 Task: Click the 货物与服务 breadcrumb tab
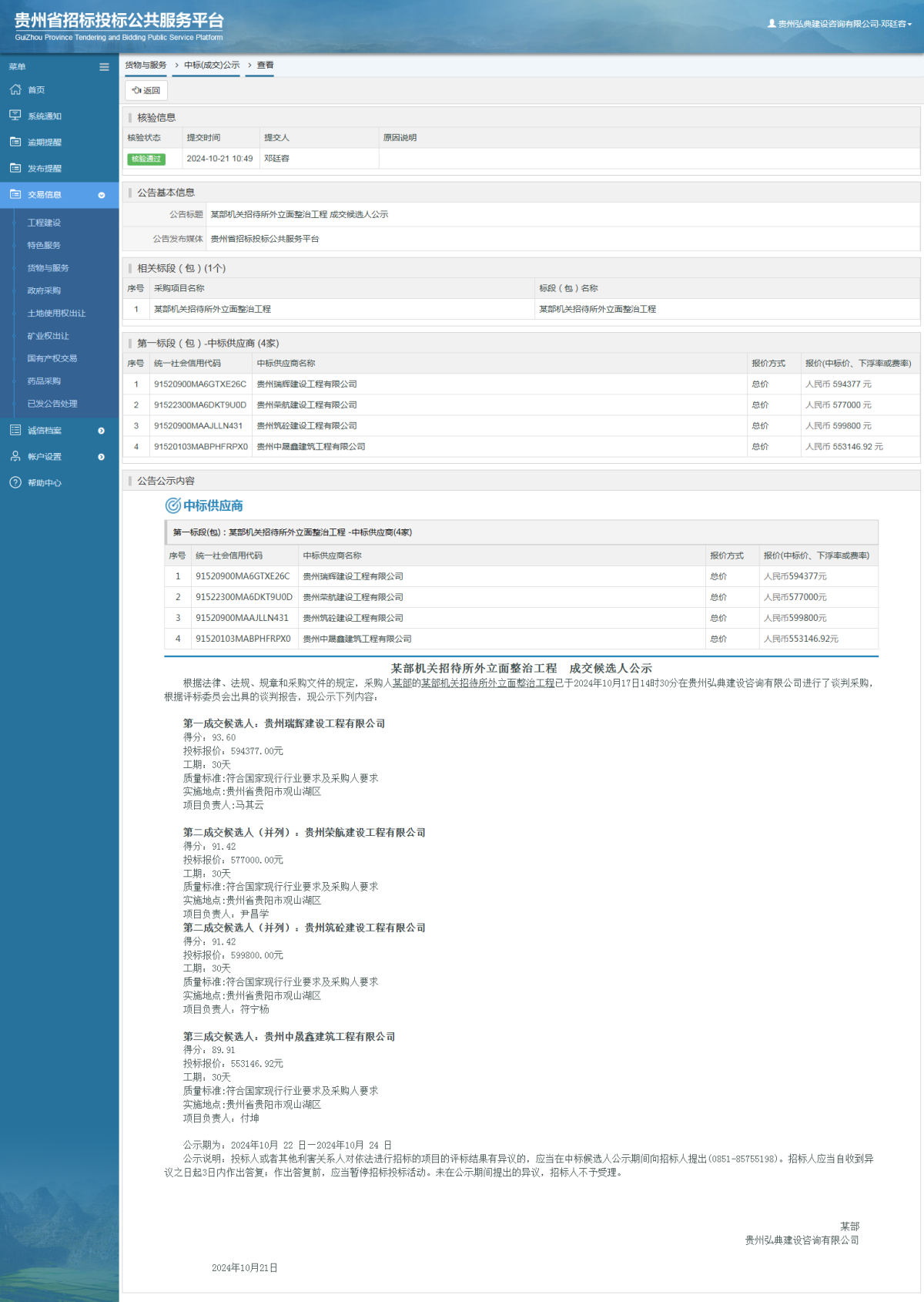click(146, 65)
